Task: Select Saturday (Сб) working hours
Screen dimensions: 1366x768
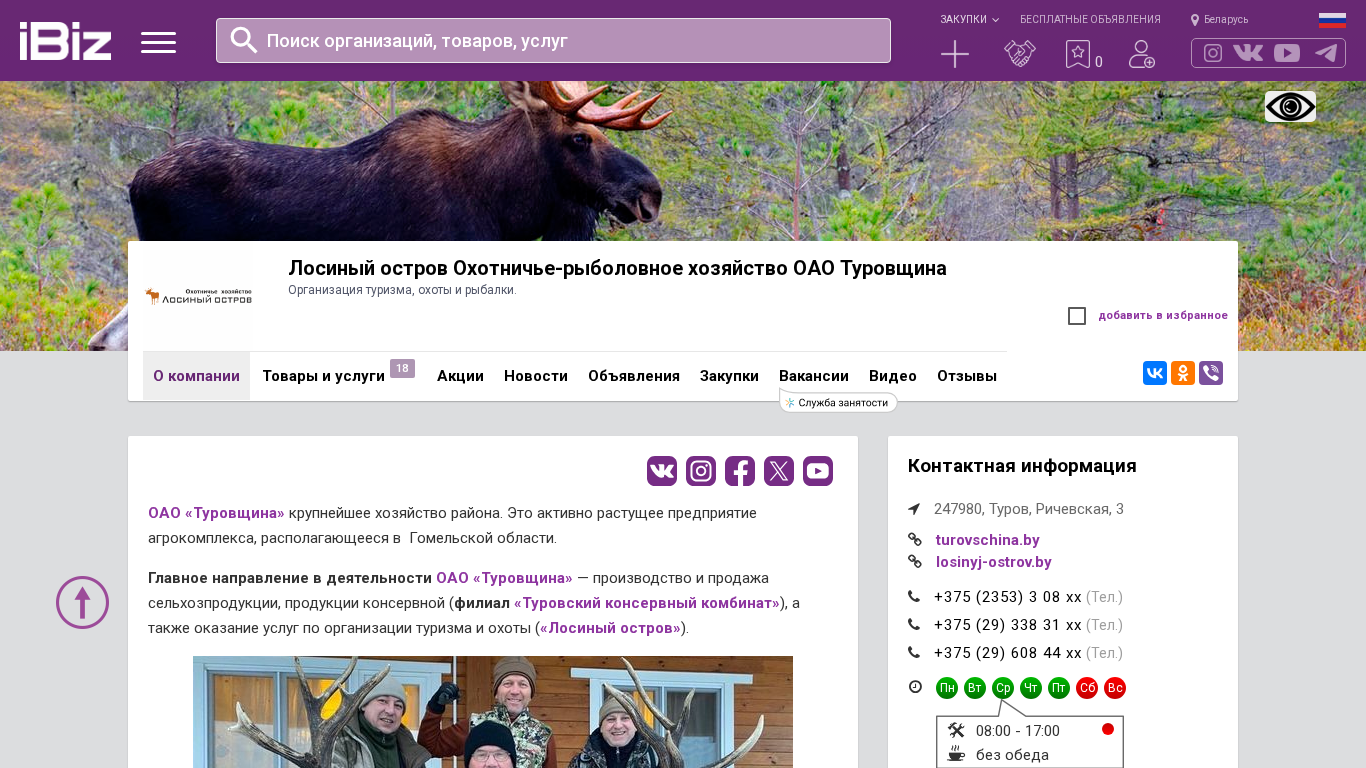Action: pyautogui.click(x=1087, y=688)
